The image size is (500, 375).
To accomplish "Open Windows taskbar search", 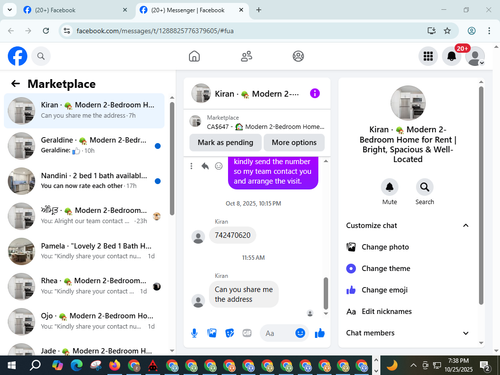I will (35, 366).
